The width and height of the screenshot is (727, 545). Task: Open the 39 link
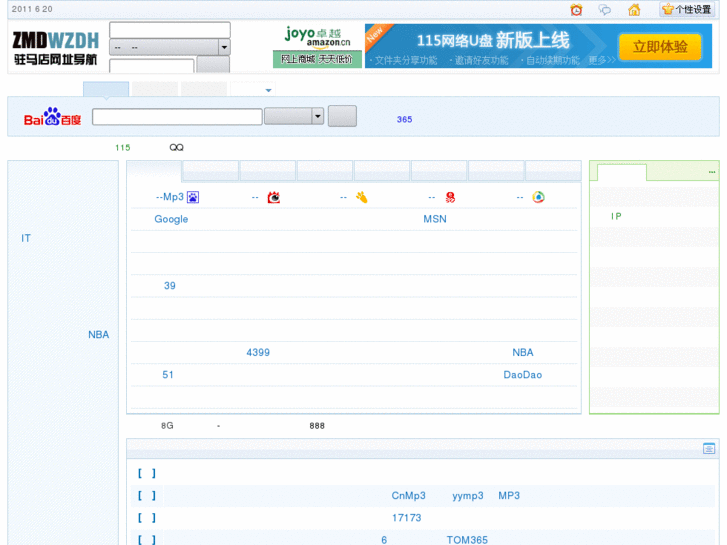(x=170, y=286)
